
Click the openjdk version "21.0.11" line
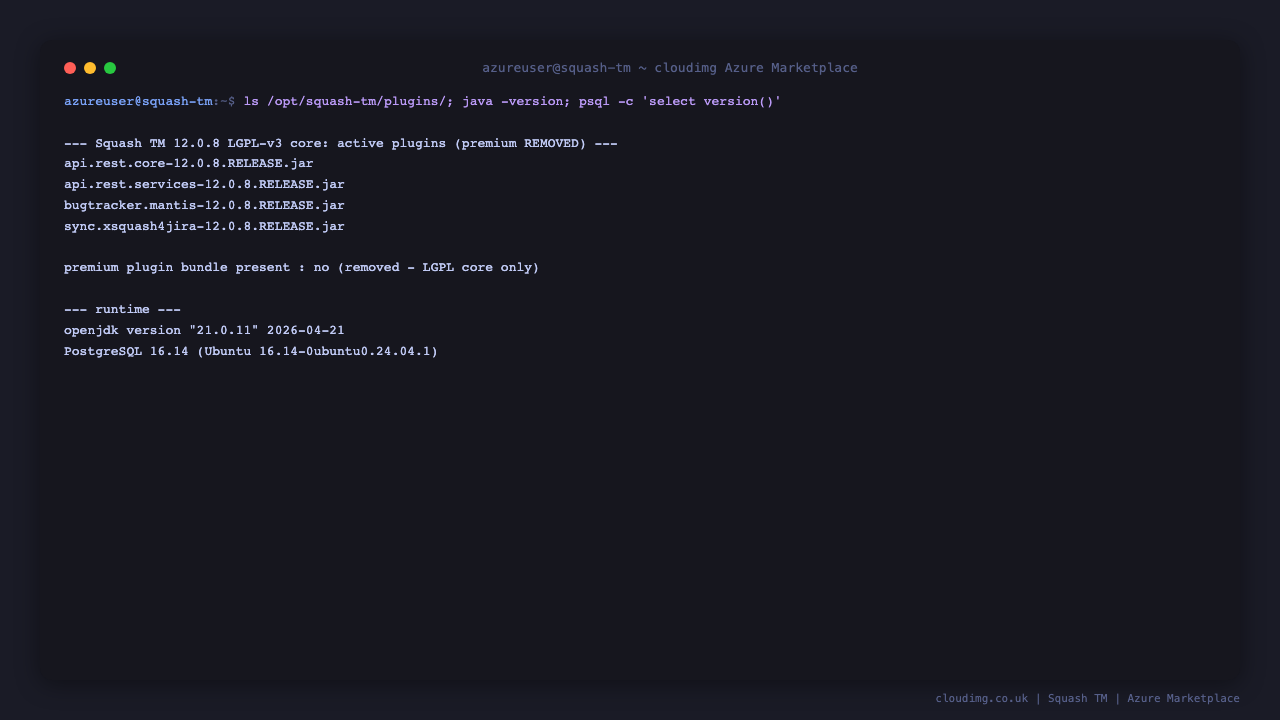[204, 331]
